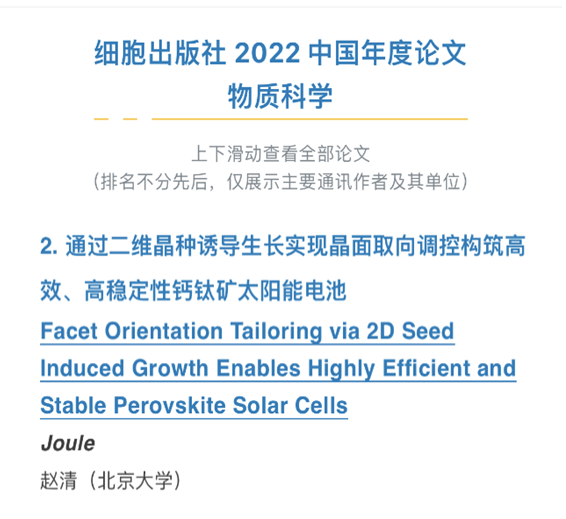This screenshot has height=519, width=566.
Task: Click the title line 高稳定性钙钛矿太阳能电池
Action: (215, 291)
